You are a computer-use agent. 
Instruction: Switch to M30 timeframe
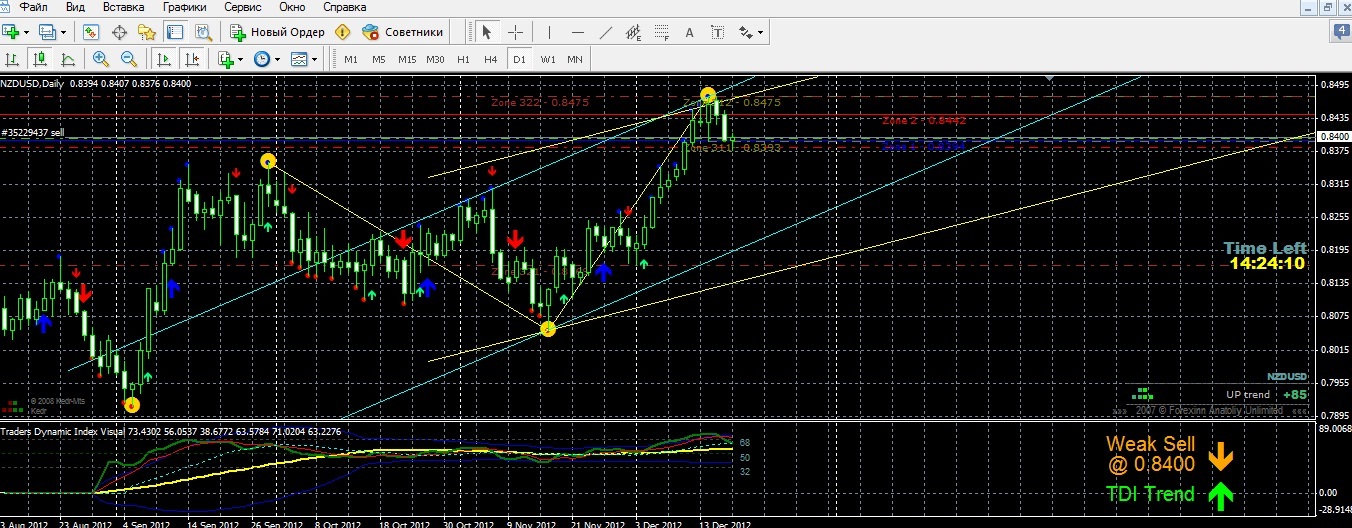point(435,59)
